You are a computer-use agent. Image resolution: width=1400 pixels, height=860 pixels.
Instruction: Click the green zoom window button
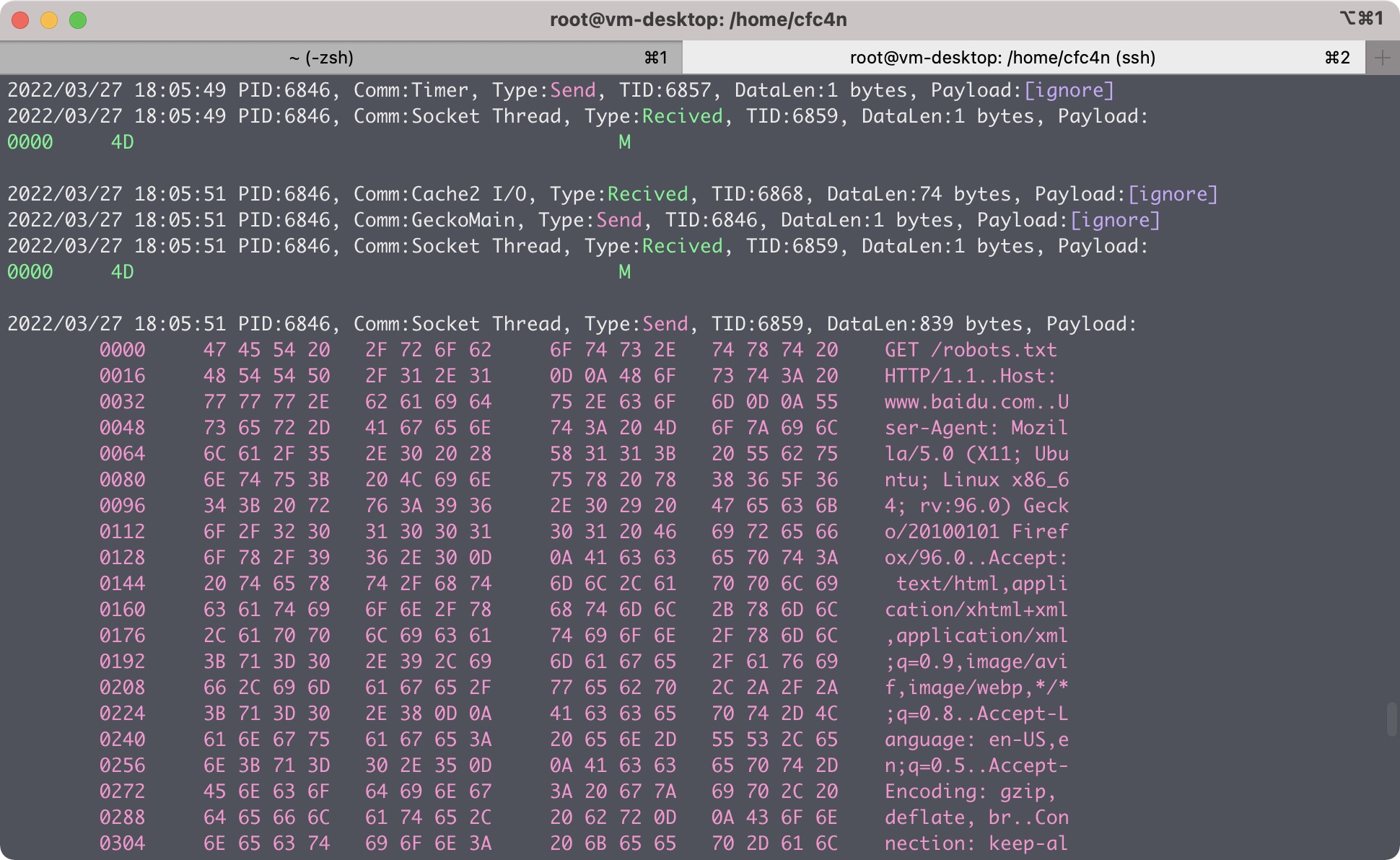click(x=78, y=19)
